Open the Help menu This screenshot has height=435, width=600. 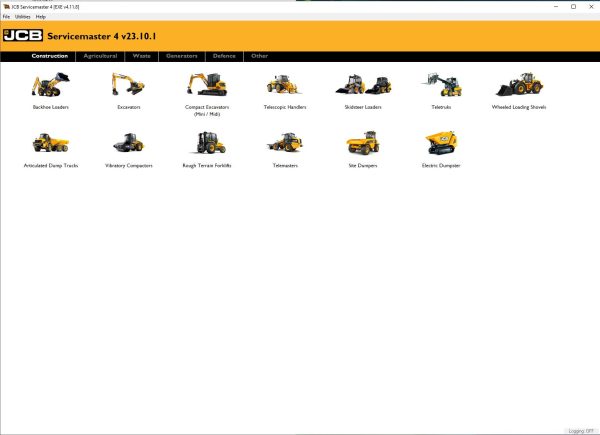[41, 17]
